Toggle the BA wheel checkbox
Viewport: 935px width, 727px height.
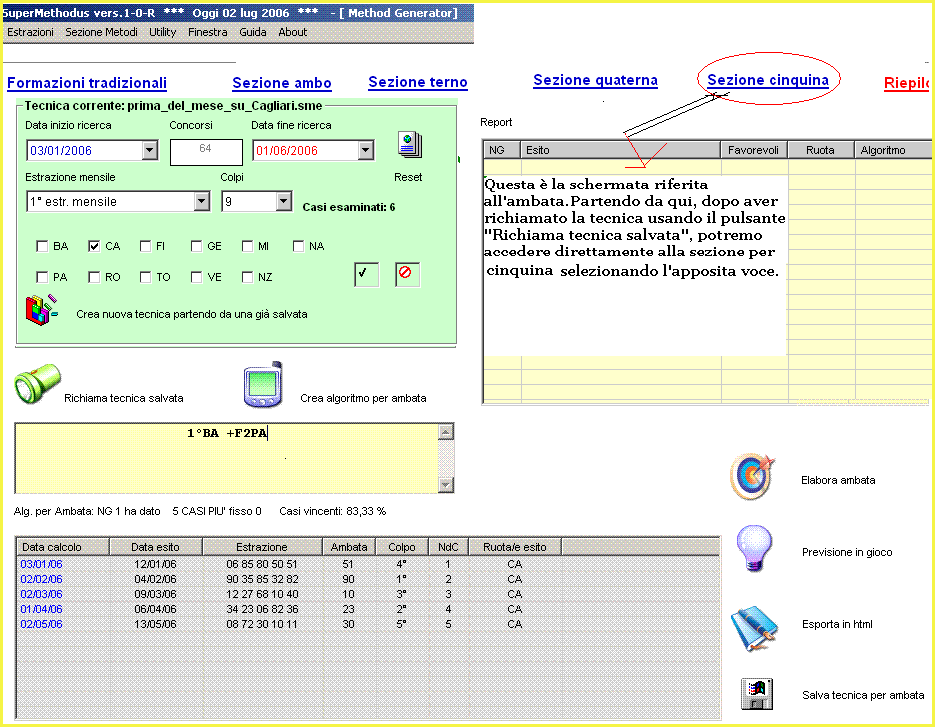[x=42, y=246]
